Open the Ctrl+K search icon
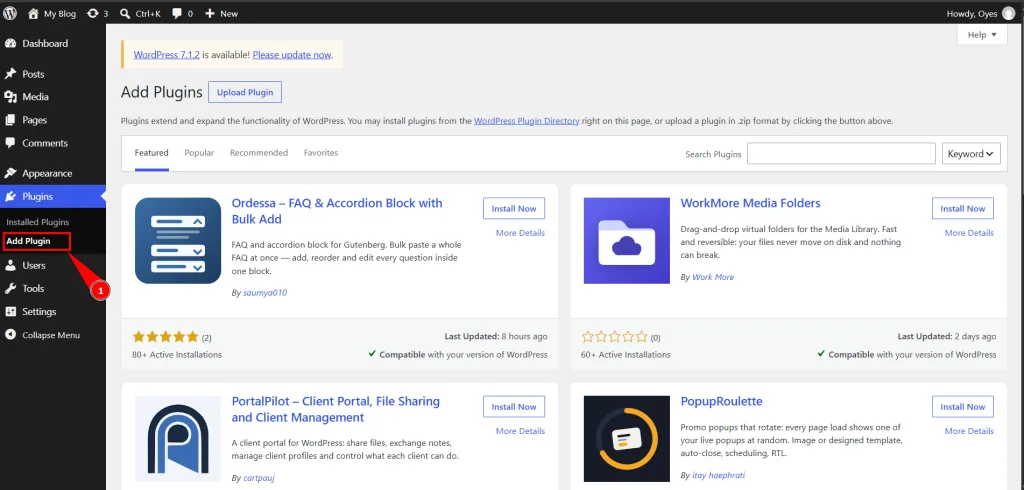Image resolution: width=1024 pixels, height=490 pixels. pos(125,13)
